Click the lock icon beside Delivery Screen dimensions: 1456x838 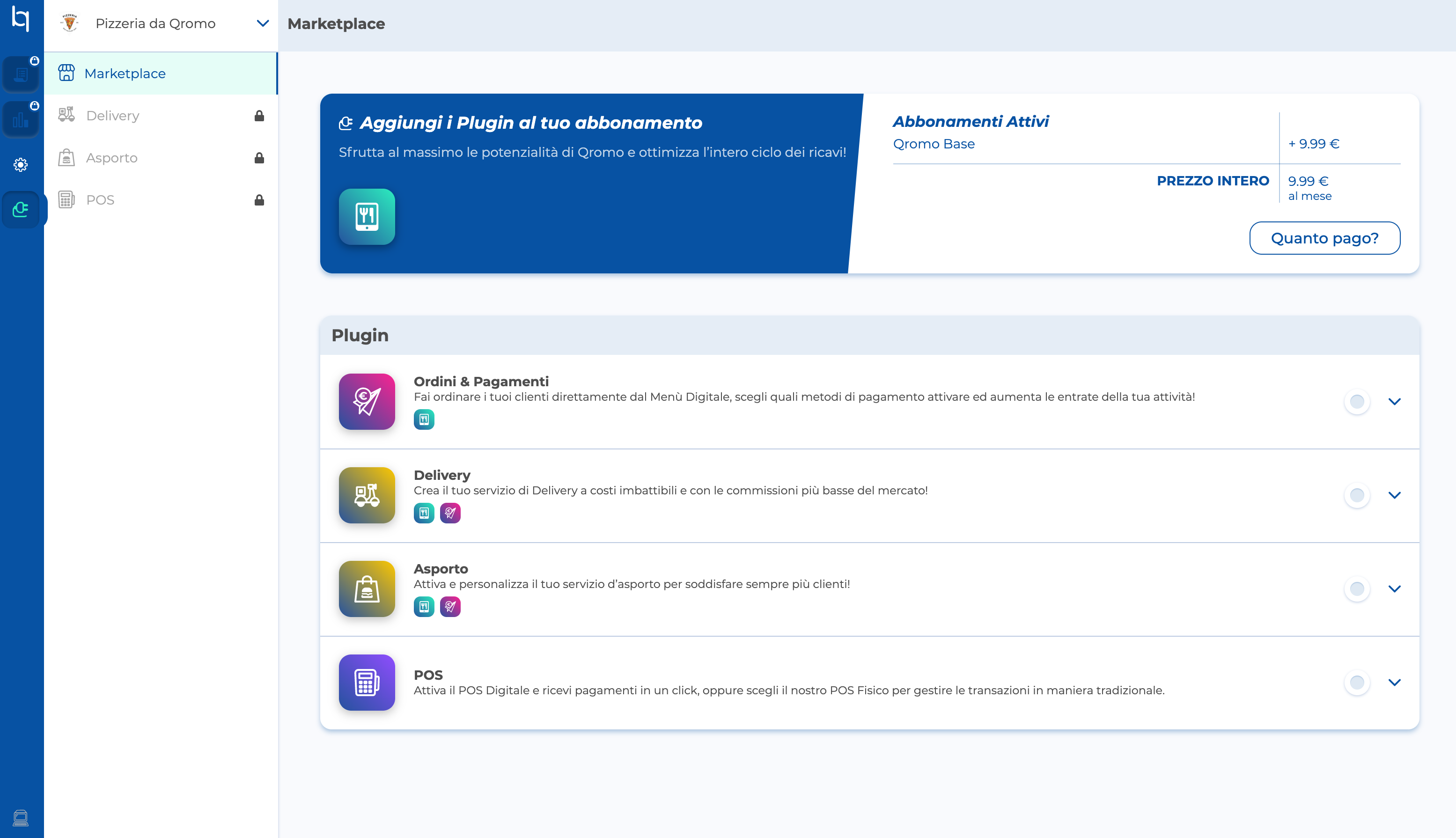pos(259,116)
